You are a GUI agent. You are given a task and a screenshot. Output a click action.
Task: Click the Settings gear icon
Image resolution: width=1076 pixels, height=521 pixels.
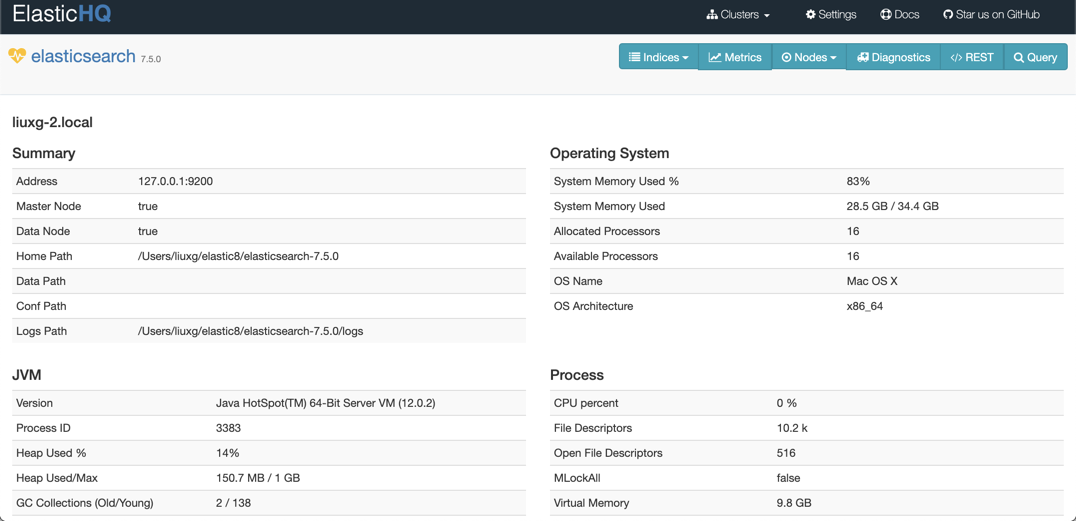tap(810, 14)
